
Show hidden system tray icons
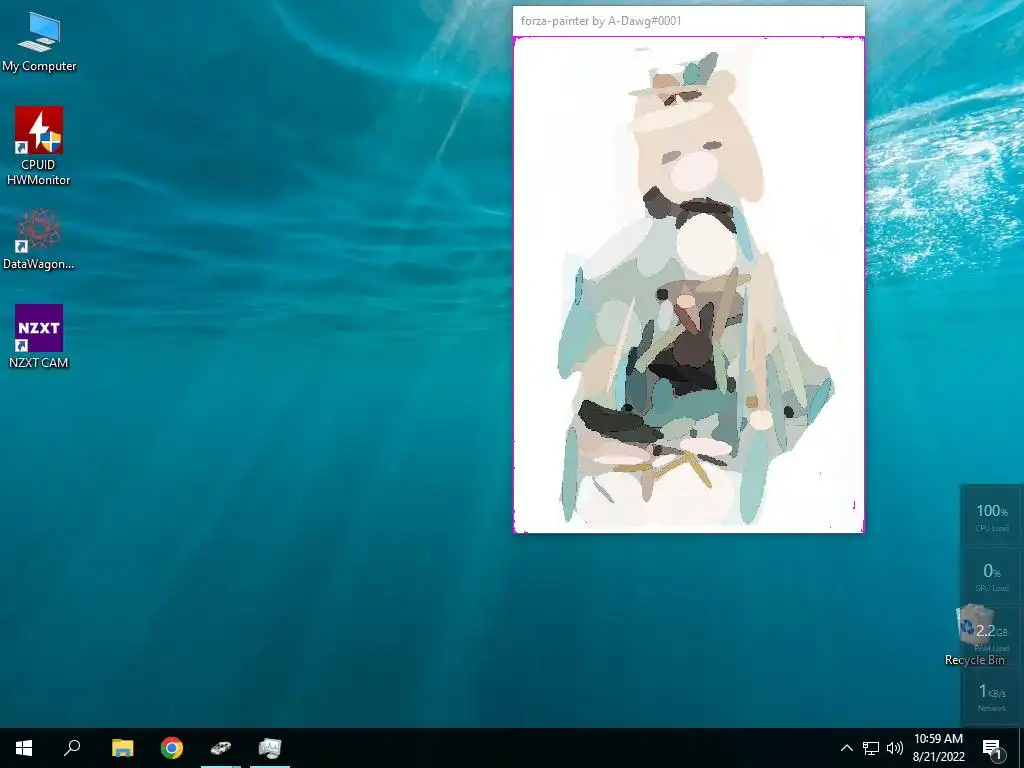[846, 748]
